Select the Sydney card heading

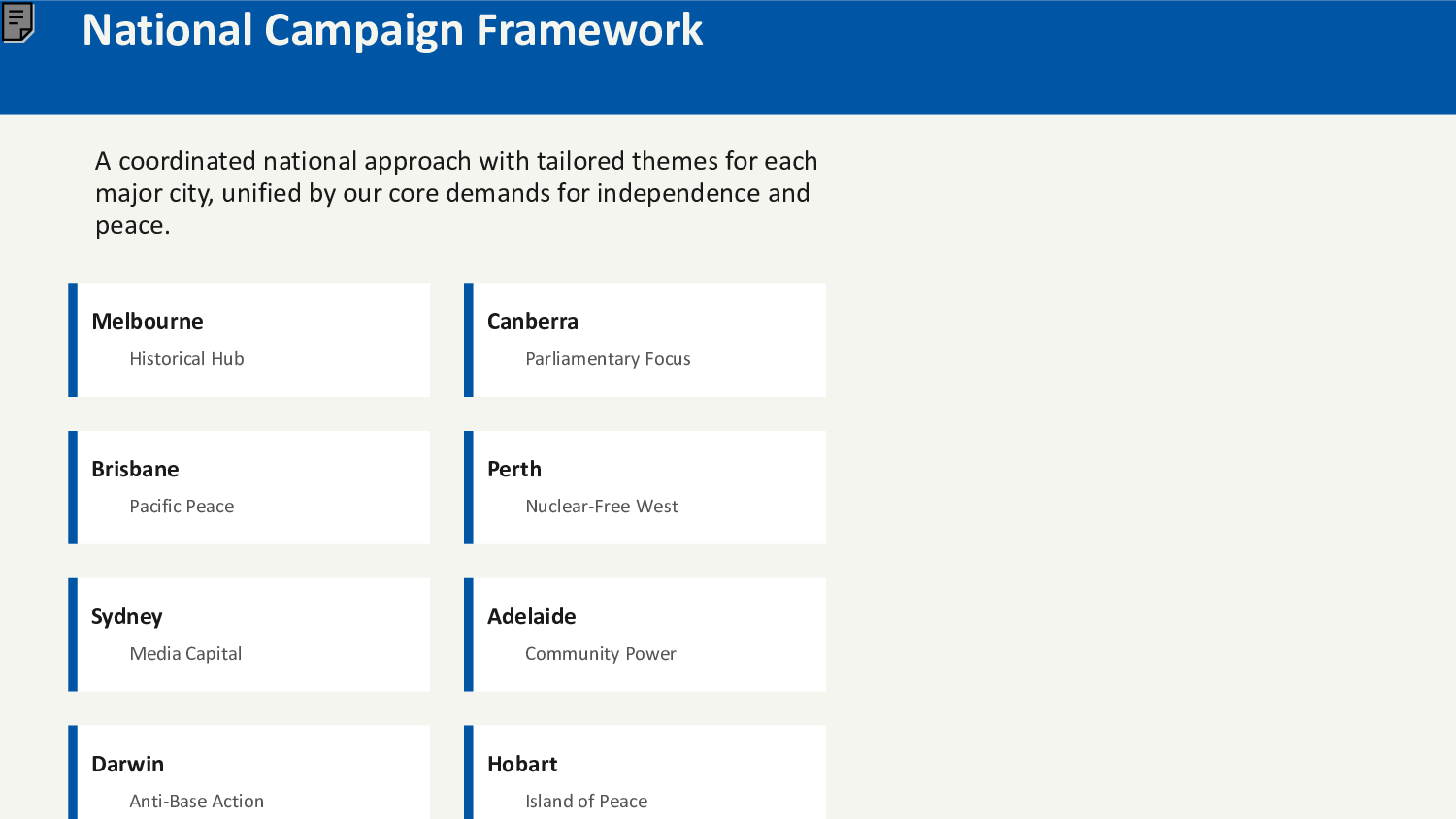click(x=127, y=617)
